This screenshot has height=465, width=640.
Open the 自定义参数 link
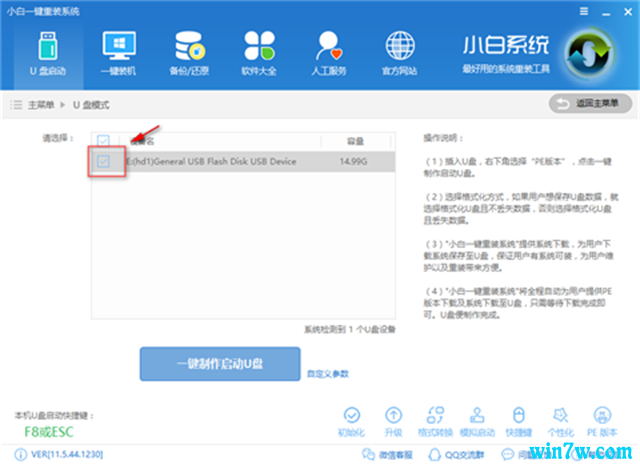click(x=328, y=374)
